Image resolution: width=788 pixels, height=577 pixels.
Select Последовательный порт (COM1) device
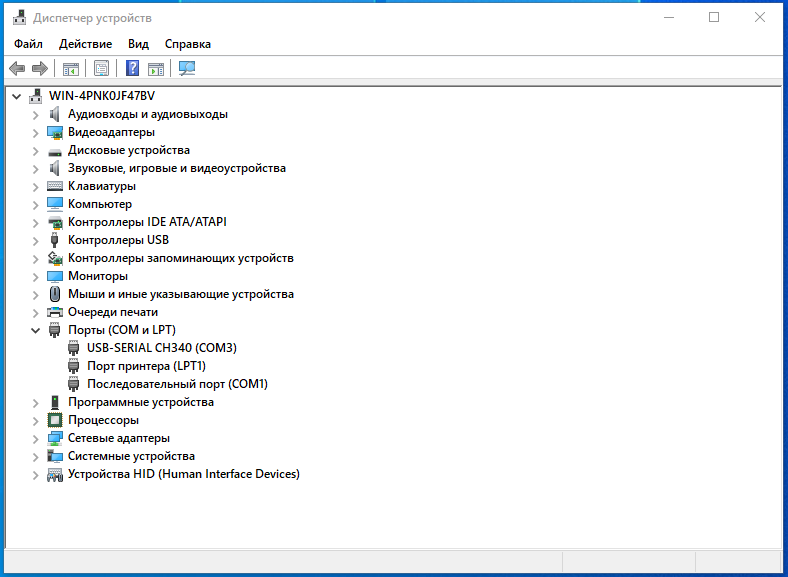point(177,384)
